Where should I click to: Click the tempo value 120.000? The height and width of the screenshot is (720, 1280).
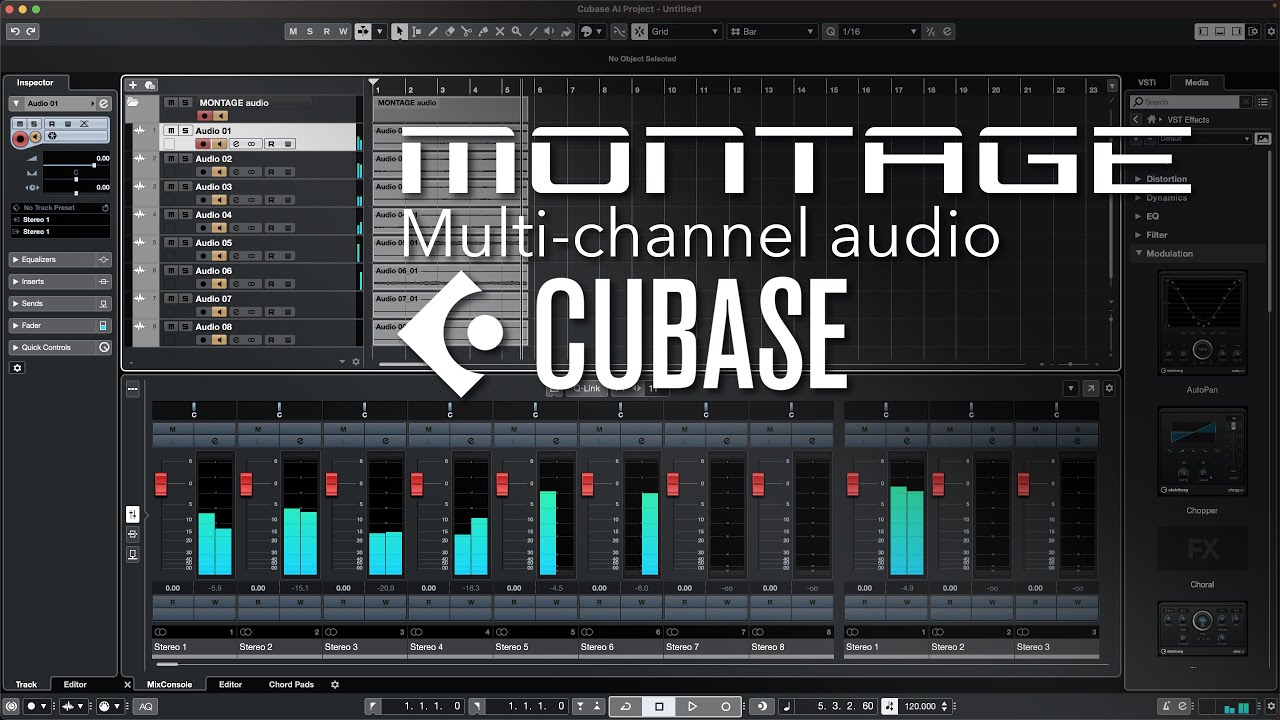pos(920,706)
